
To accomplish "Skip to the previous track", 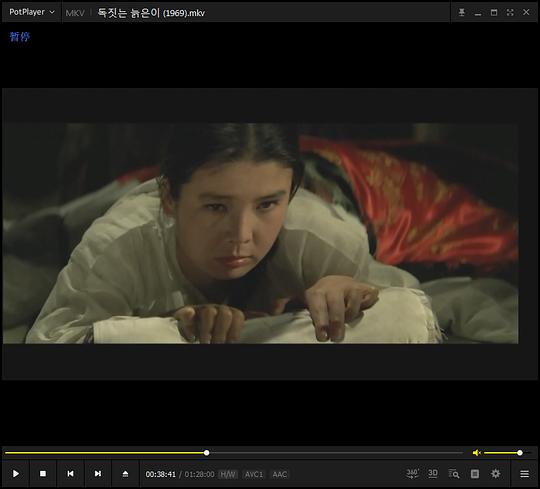I will coord(70,474).
